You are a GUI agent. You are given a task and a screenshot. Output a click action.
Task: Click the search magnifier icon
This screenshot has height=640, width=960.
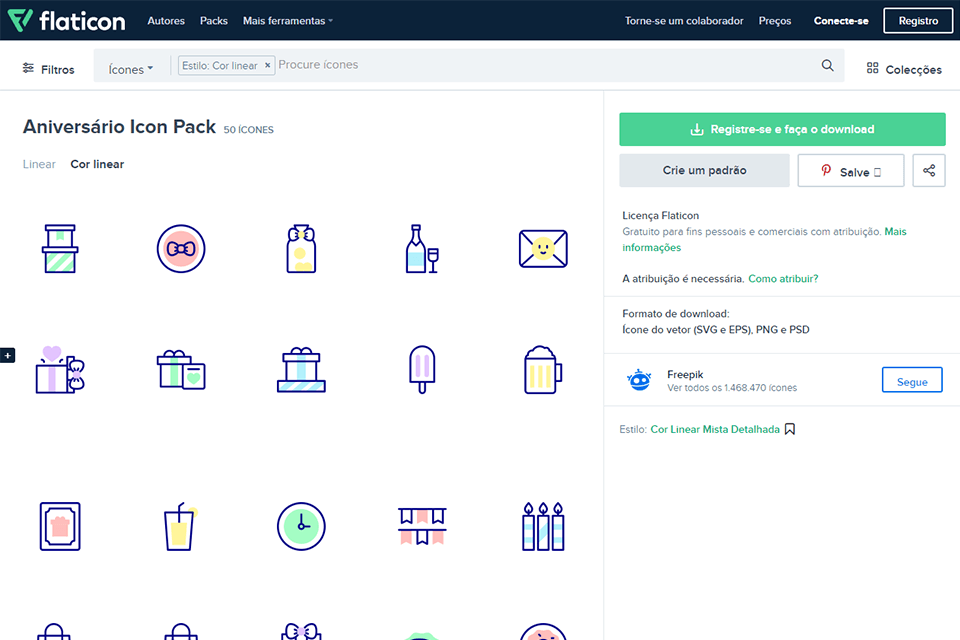click(x=827, y=65)
